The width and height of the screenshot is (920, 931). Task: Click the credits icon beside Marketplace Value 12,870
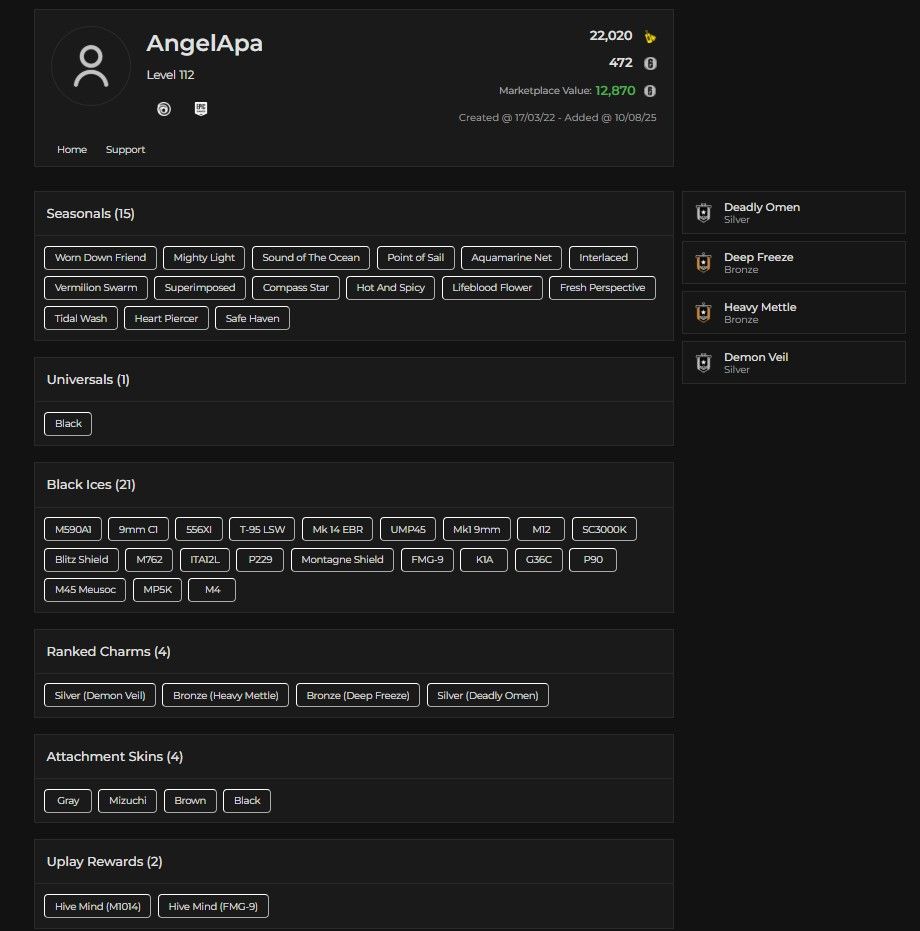pyautogui.click(x=650, y=91)
